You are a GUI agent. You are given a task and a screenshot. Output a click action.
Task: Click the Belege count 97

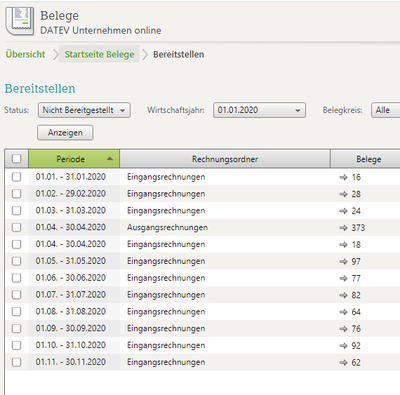click(356, 261)
